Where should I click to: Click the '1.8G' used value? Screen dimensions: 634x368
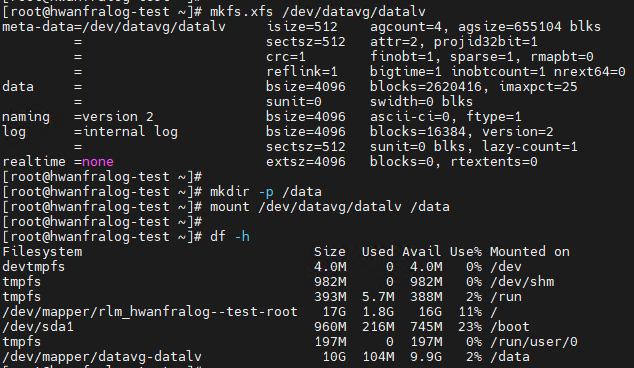point(378,311)
